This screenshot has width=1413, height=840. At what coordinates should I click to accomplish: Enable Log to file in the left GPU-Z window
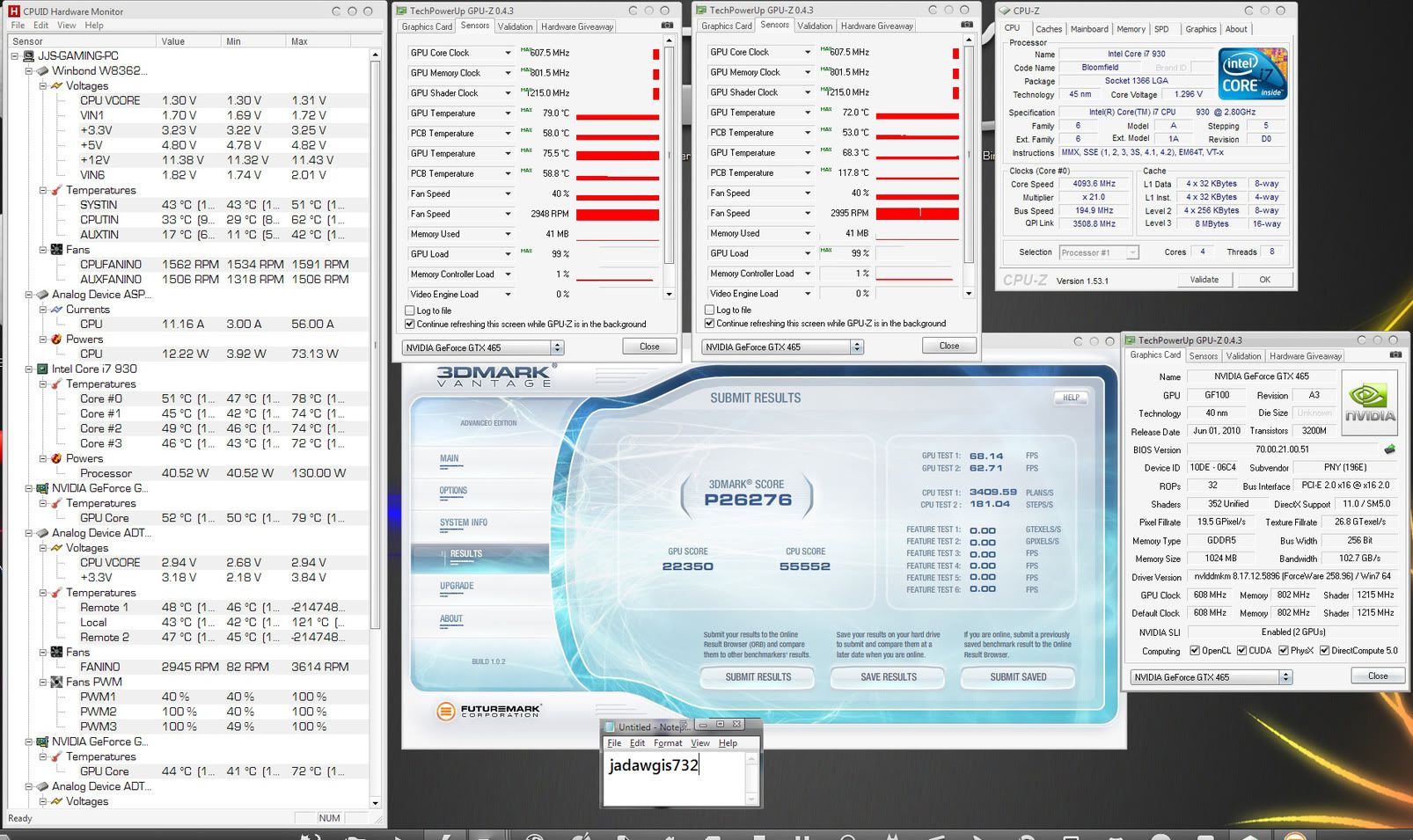410,310
